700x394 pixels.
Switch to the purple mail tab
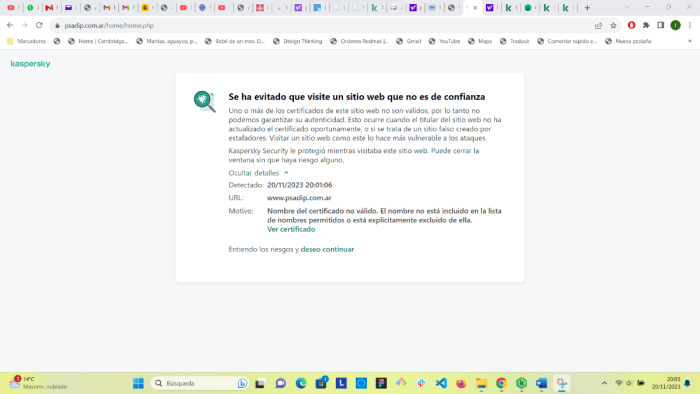(x=69, y=8)
